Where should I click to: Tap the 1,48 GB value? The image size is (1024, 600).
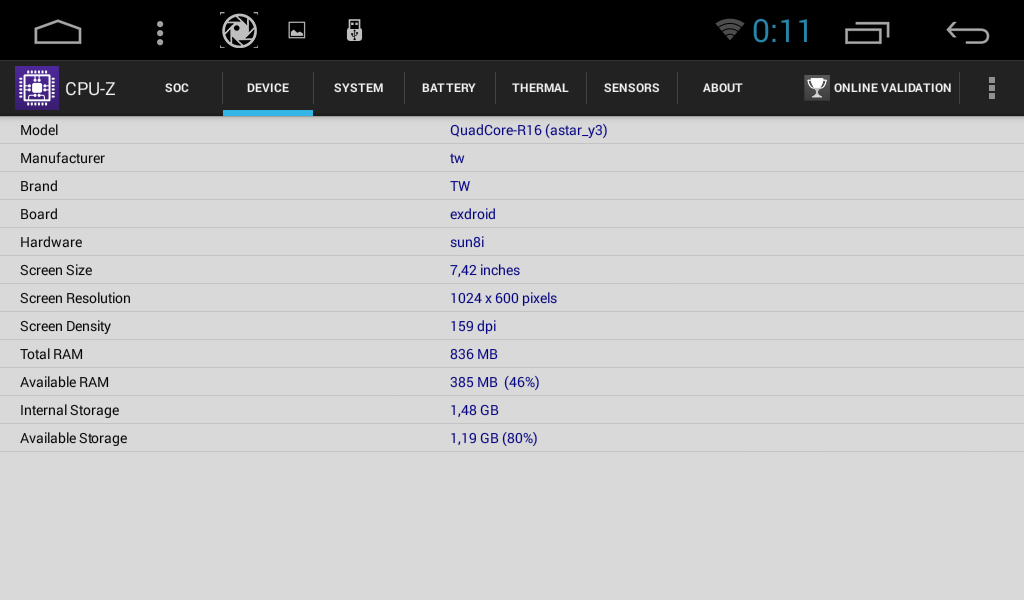point(474,411)
